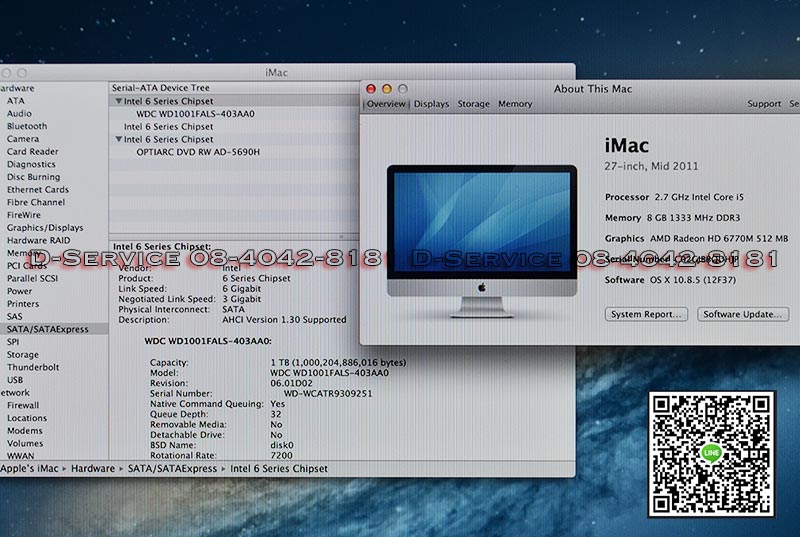Select FireWire in the sidebar

click(x=24, y=215)
